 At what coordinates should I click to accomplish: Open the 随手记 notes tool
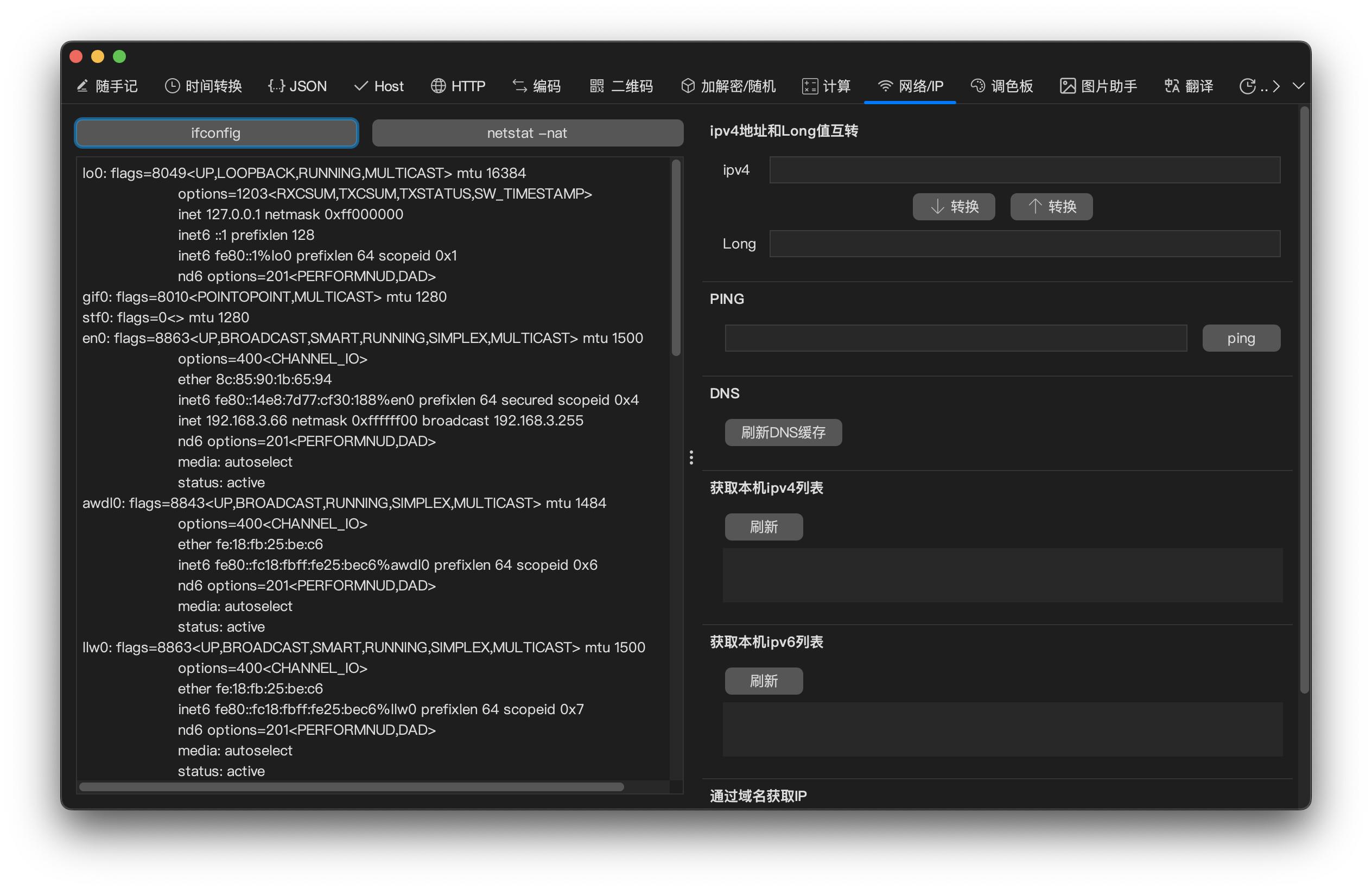[x=107, y=85]
